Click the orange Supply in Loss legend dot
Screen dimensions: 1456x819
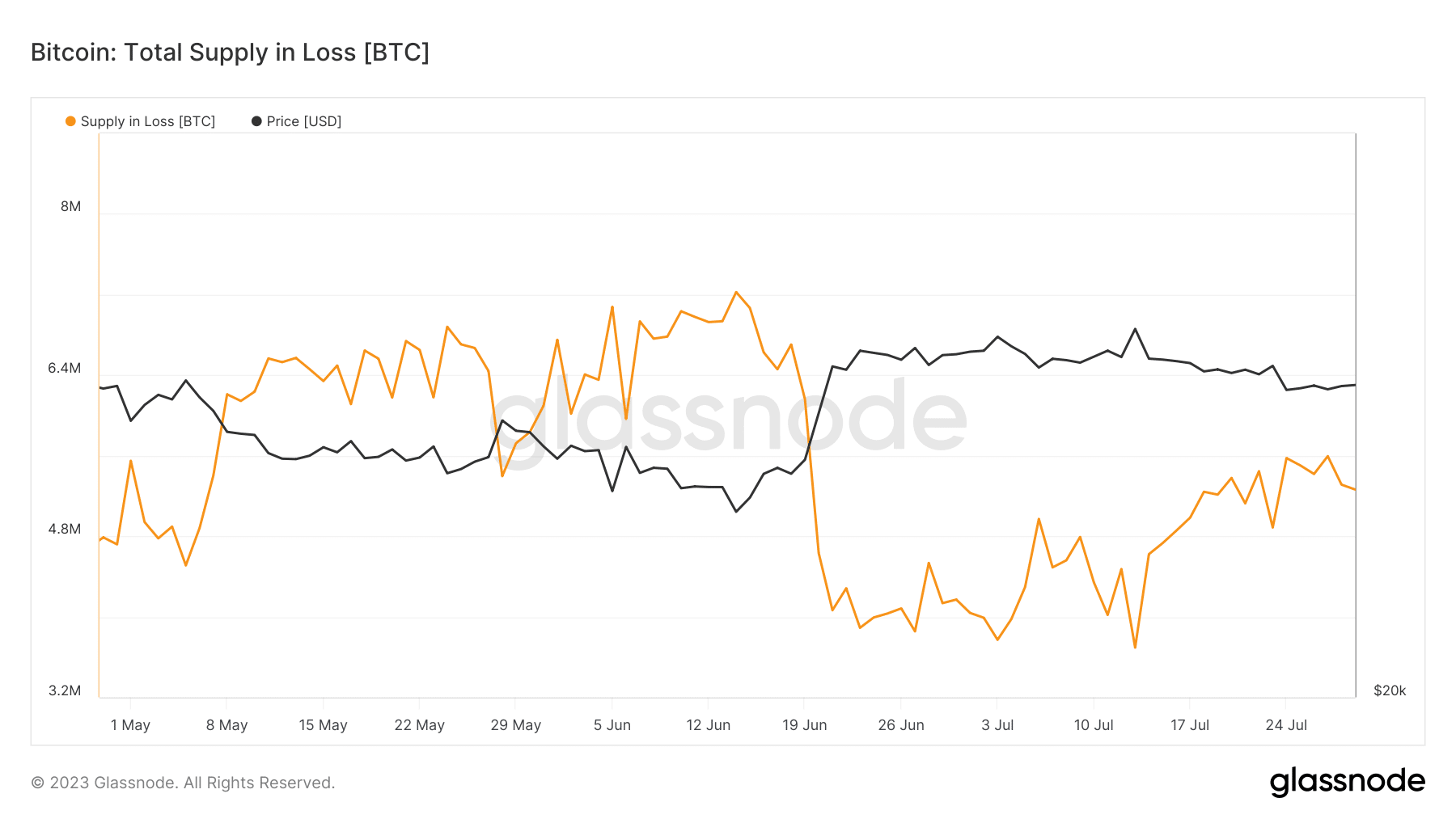click(x=71, y=121)
